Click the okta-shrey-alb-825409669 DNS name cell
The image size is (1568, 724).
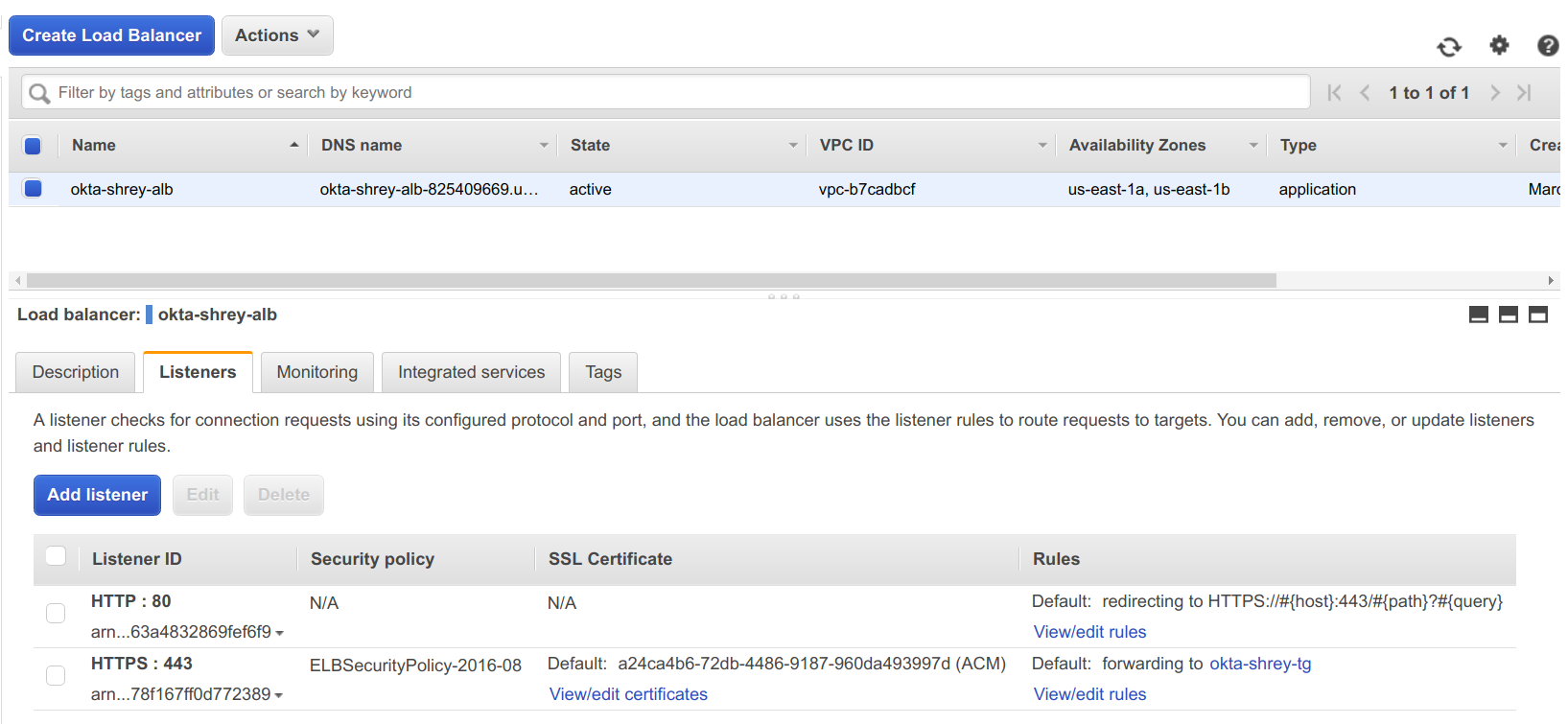coord(429,189)
